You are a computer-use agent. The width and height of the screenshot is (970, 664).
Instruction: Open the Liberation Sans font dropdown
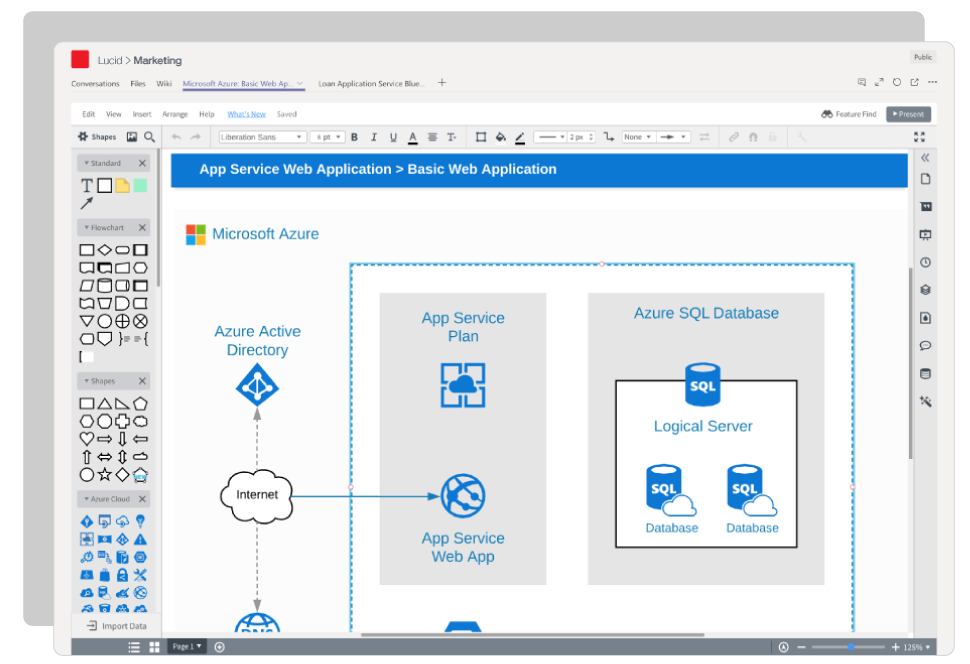tap(262, 137)
